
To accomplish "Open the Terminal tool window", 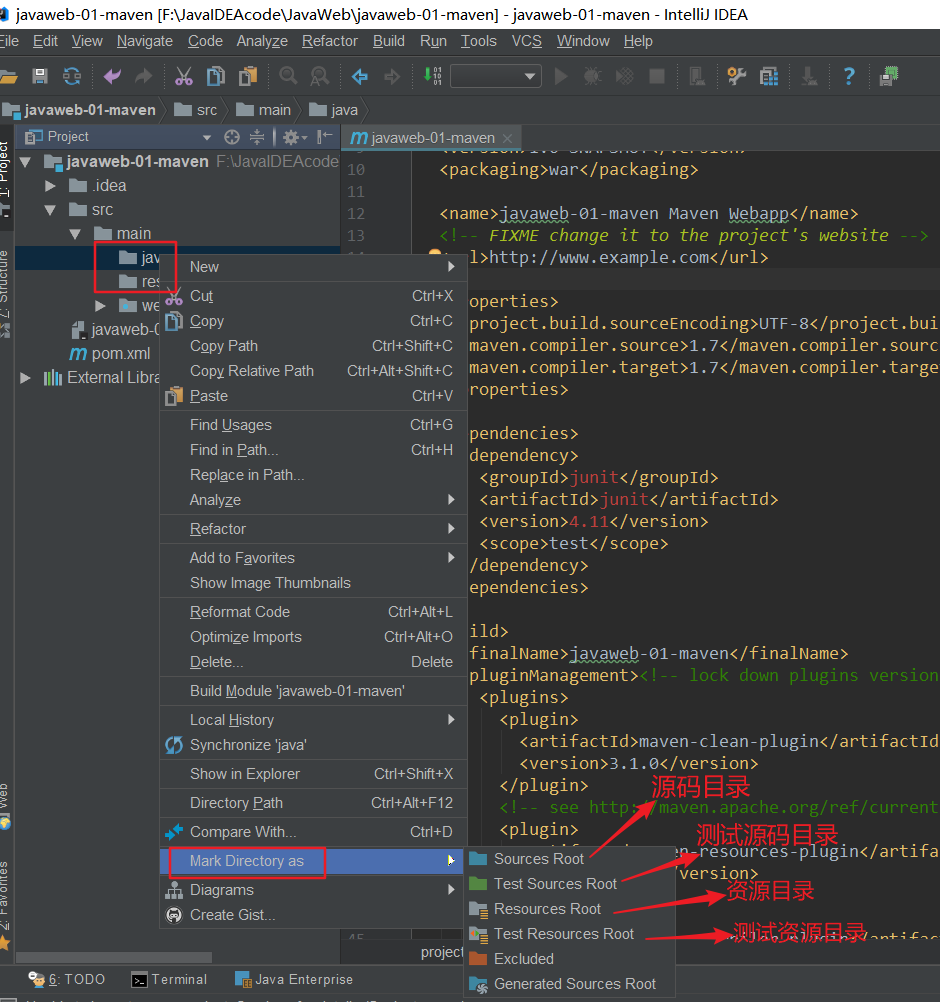I will click(x=169, y=980).
